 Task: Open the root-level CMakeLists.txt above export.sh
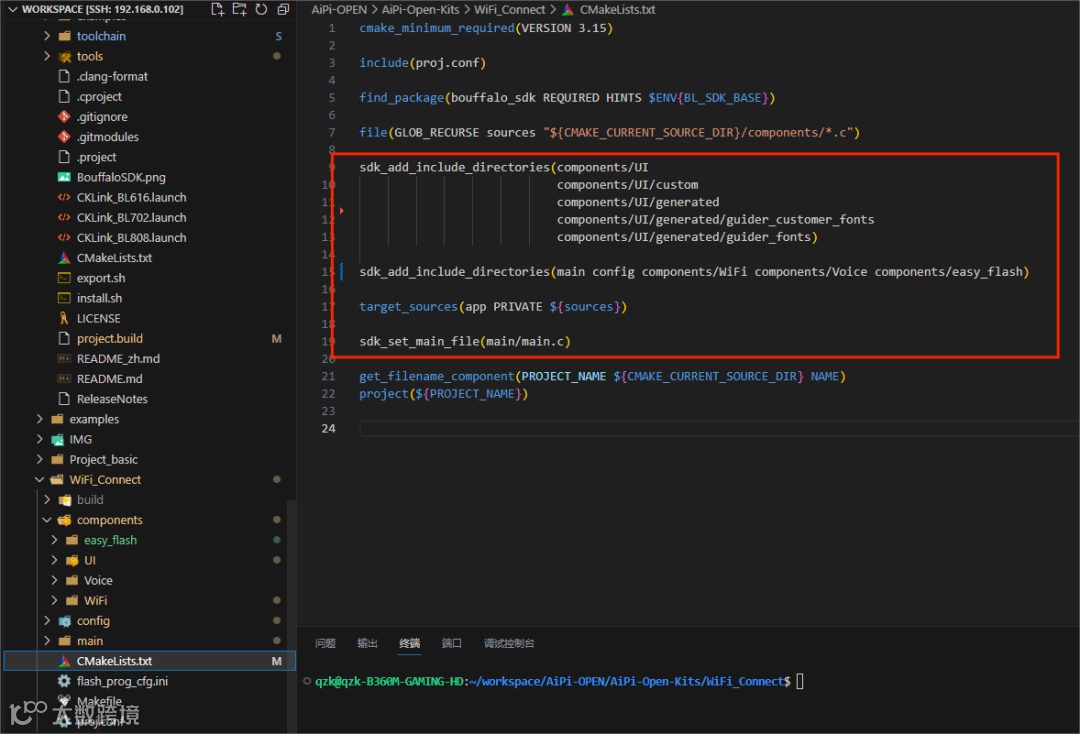(114, 258)
